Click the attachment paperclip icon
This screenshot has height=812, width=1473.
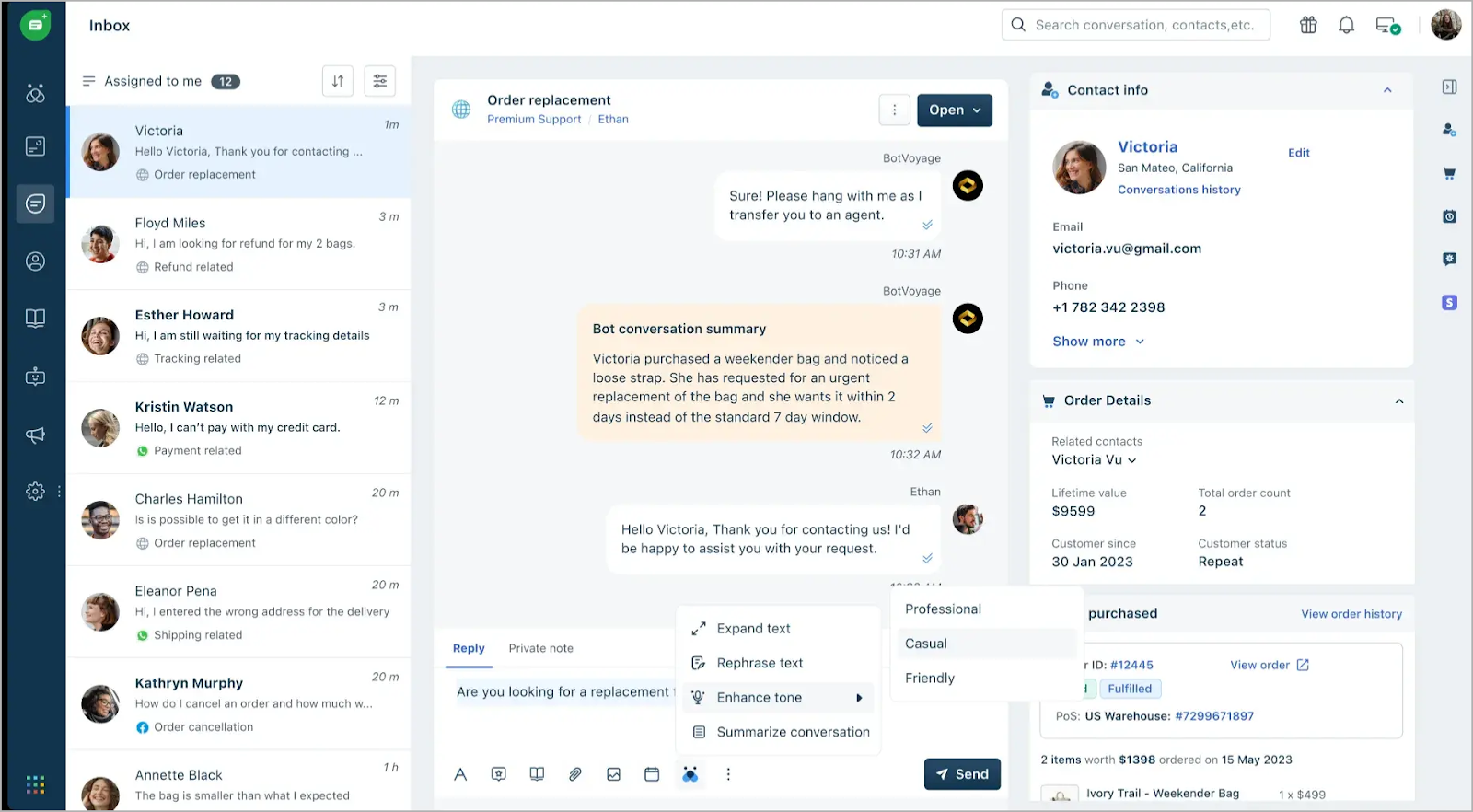point(574,774)
